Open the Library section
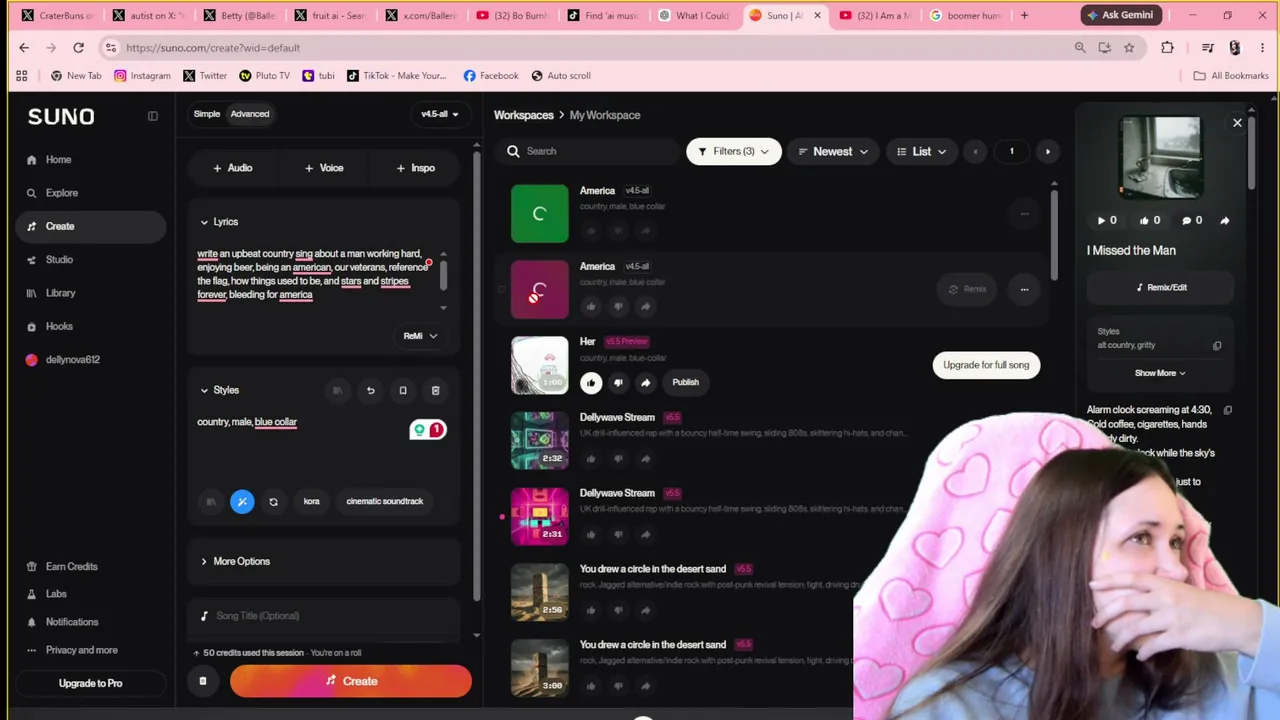Viewport: 1280px width, 720px height. coord(60,293)
